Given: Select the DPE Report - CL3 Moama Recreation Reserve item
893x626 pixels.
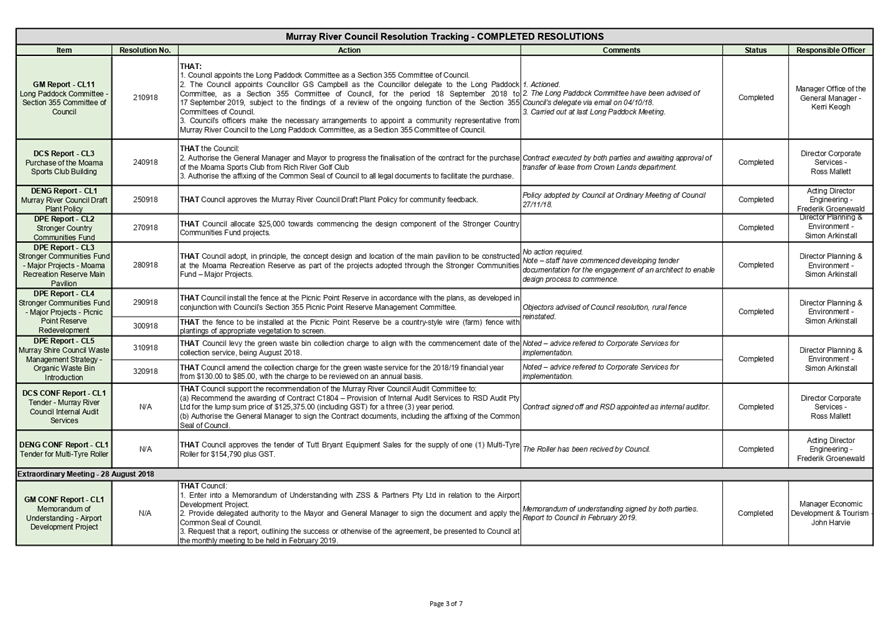Looking at the screenshot, I should (x=64, y=265).
